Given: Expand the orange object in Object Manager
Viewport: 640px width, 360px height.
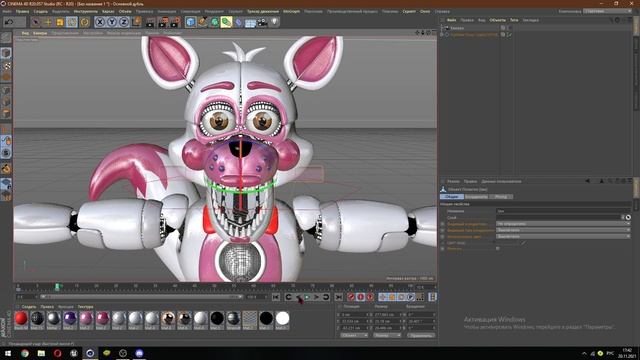Looking at the screenshot, I should (x=441, y=35).
